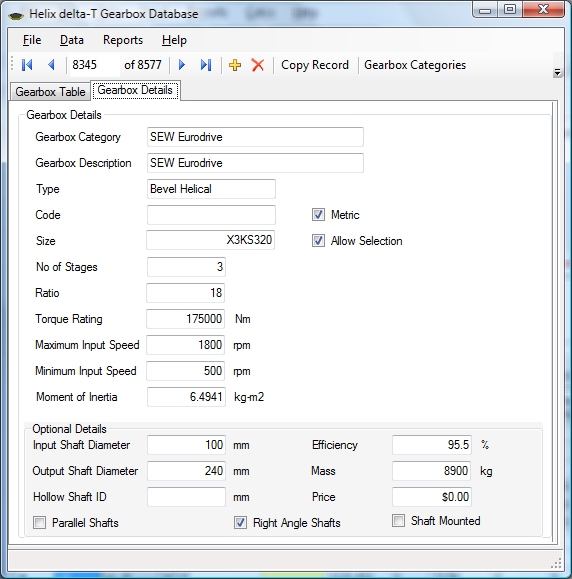572x579 pixels.
Task: Click the Copy Record button
Action: coord(315,65)
